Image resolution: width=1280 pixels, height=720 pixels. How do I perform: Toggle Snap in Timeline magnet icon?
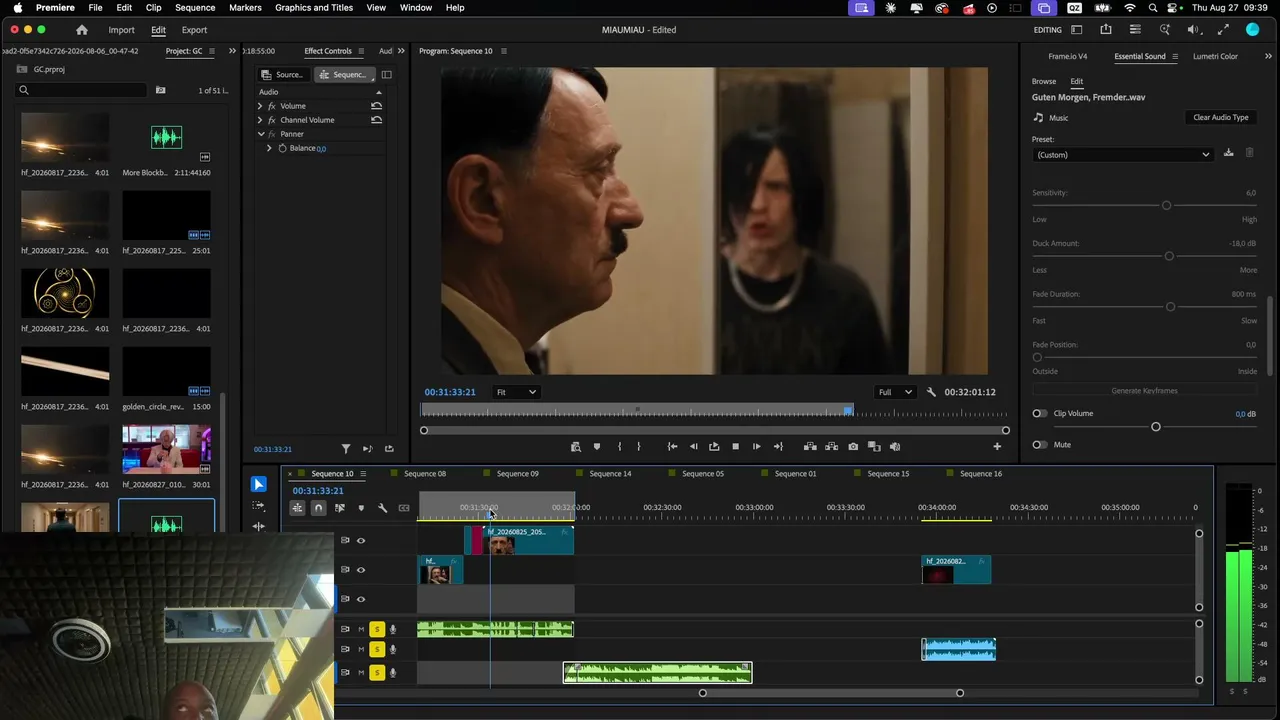318,508
